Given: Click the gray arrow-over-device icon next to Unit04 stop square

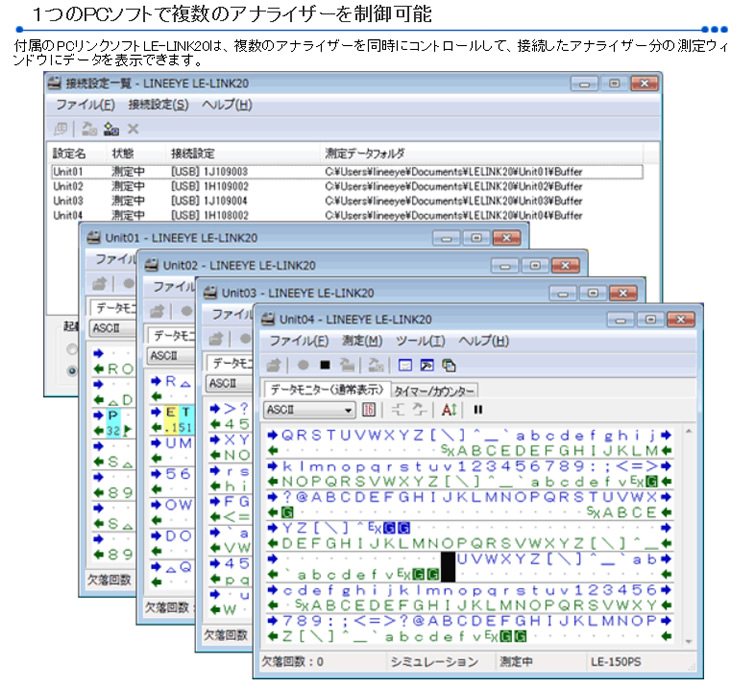Looking at the screenshot, I should [347, 365].
